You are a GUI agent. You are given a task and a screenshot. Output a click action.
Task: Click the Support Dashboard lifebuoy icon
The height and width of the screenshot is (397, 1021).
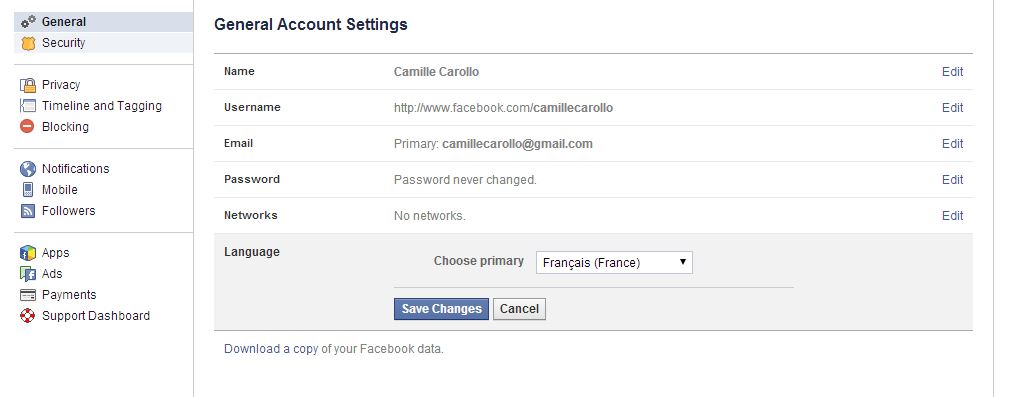[x=27, y=316]
